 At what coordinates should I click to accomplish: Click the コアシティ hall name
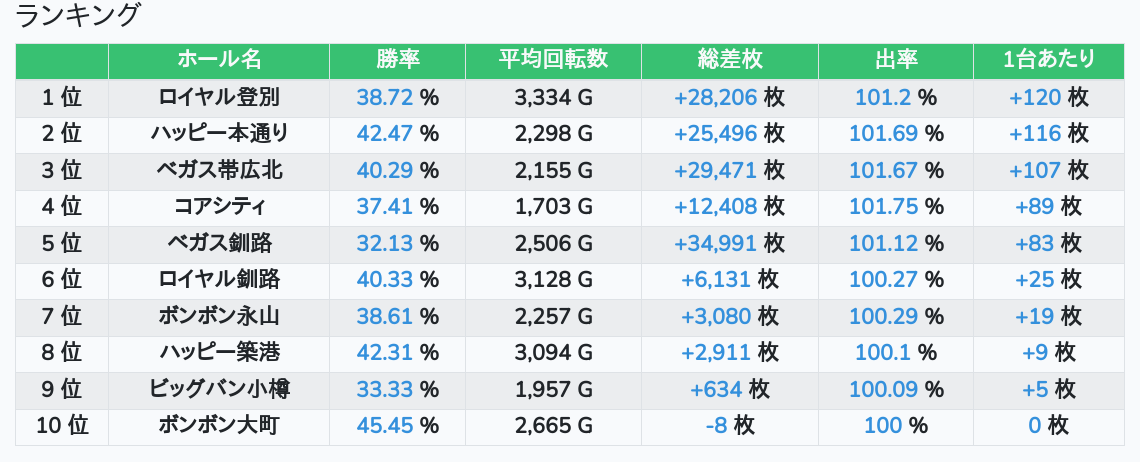tap(219, 207)
